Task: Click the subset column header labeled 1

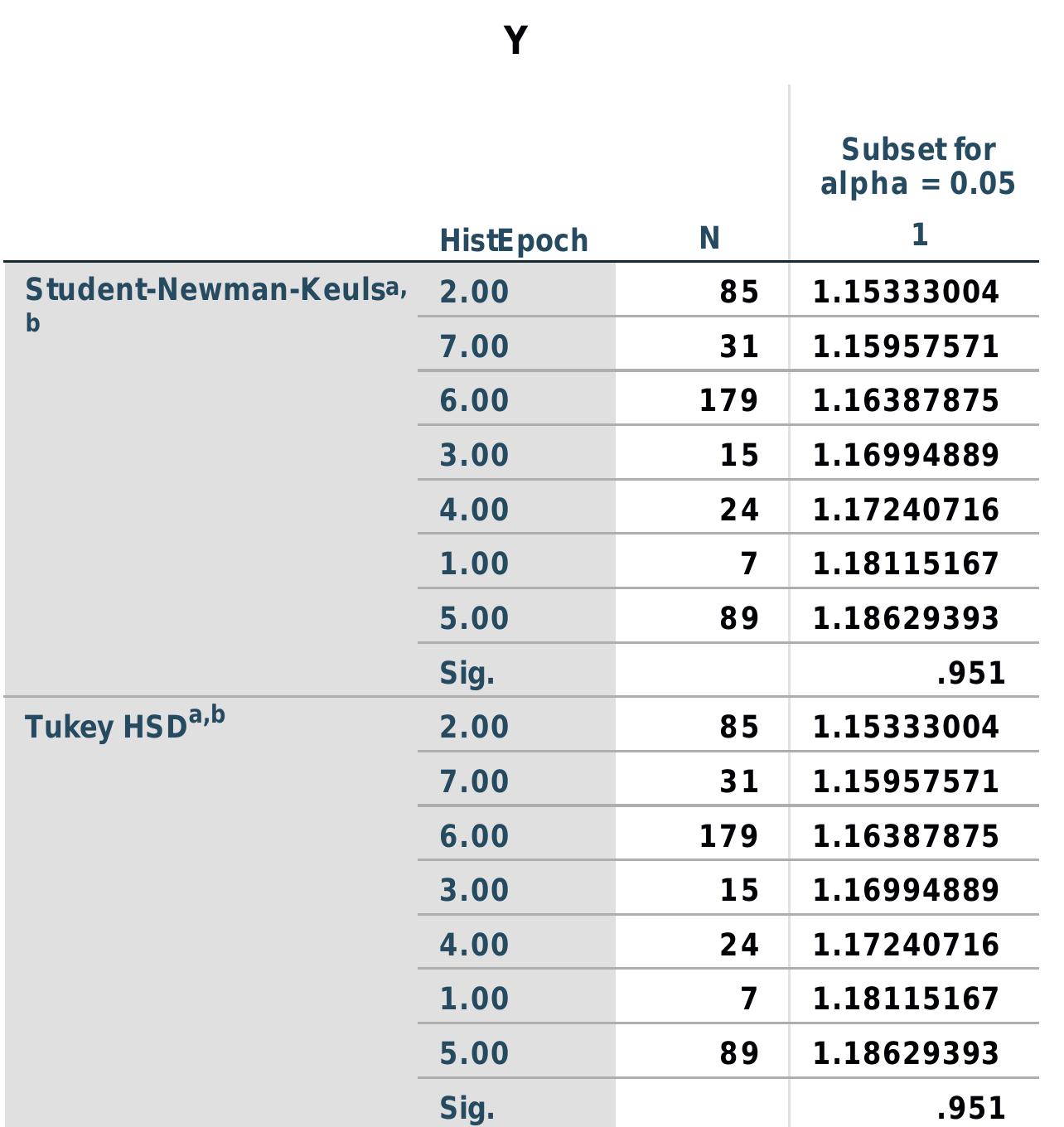Action: 919,235
